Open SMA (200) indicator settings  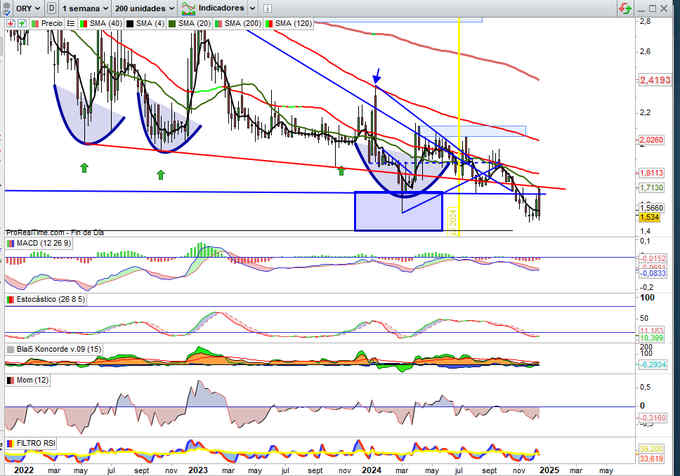pyautogui.click(x=243, y=23)
